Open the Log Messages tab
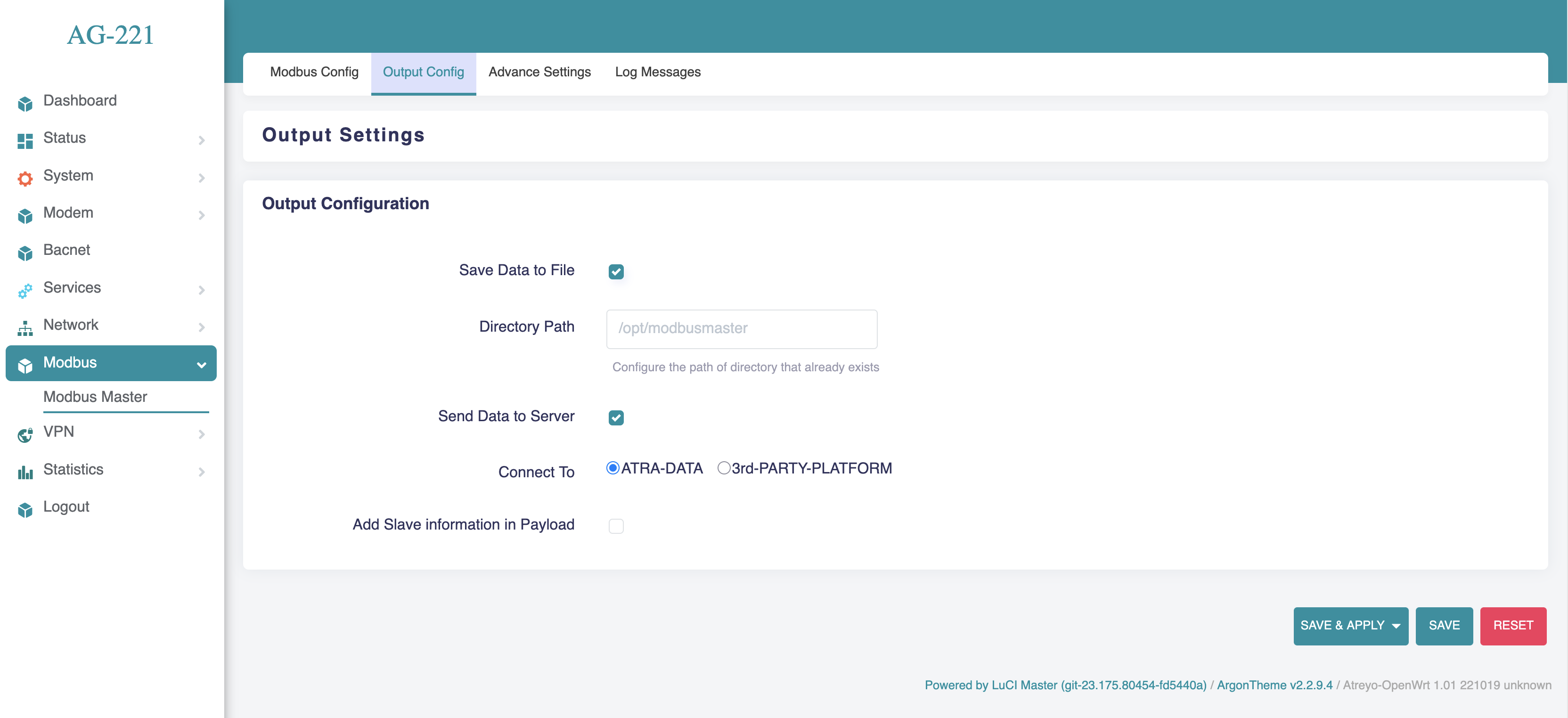This screenshot has width=1568, height=718. pos(657,72)
